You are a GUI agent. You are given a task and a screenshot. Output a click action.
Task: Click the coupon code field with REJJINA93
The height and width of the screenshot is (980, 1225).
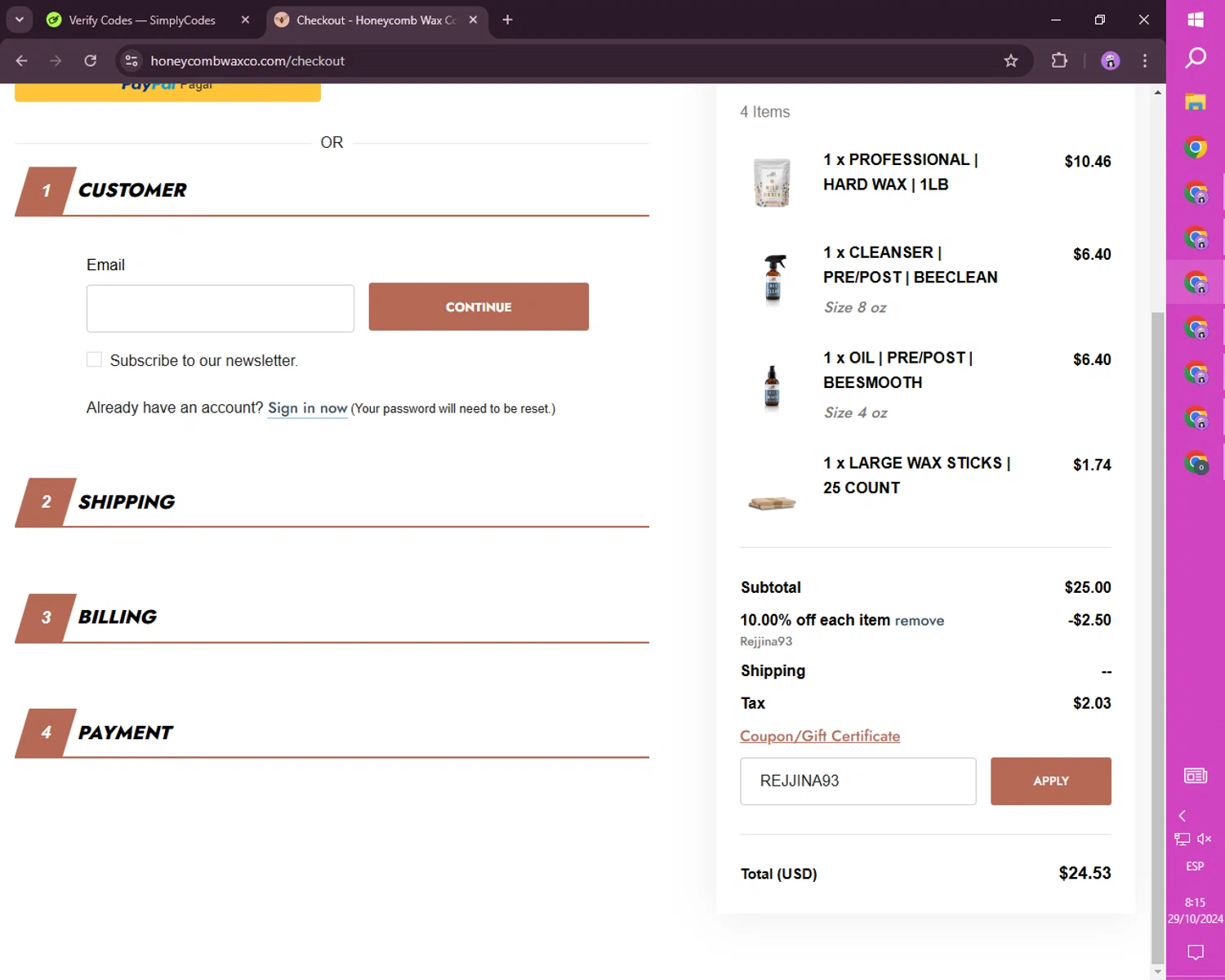(858, 782)
